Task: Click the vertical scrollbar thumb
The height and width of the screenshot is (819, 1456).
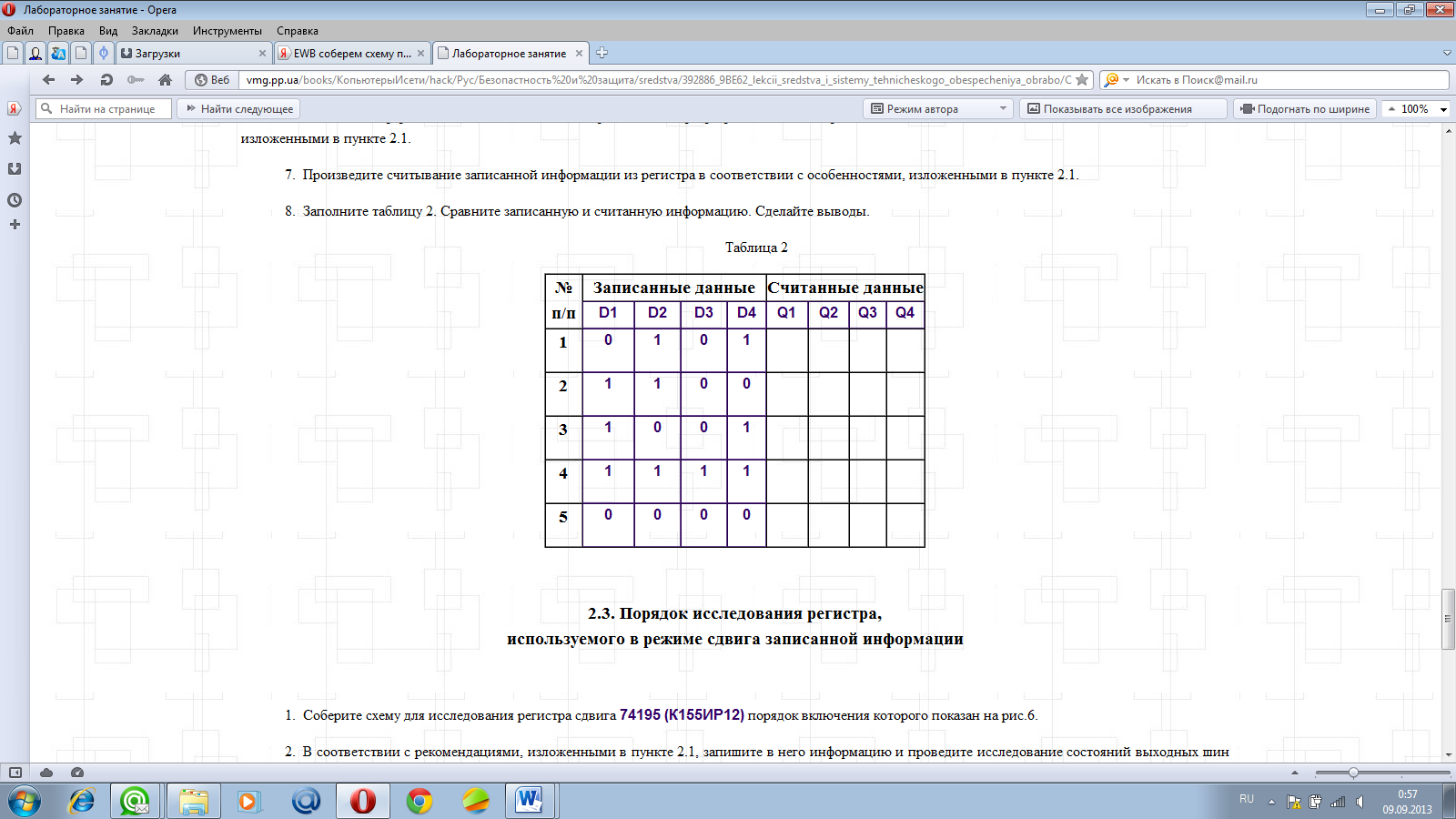Action: pyautogui.click(x=1448, y=619)
